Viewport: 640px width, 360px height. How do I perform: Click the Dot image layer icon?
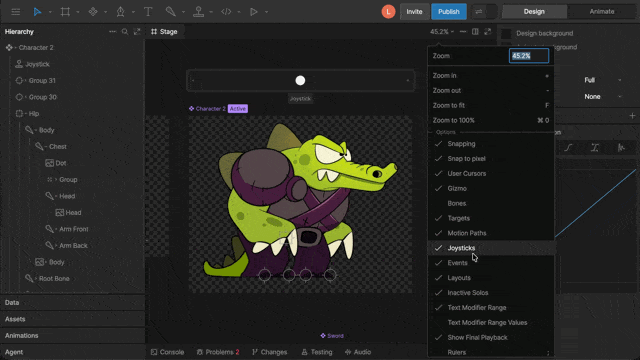coord(49,163)
